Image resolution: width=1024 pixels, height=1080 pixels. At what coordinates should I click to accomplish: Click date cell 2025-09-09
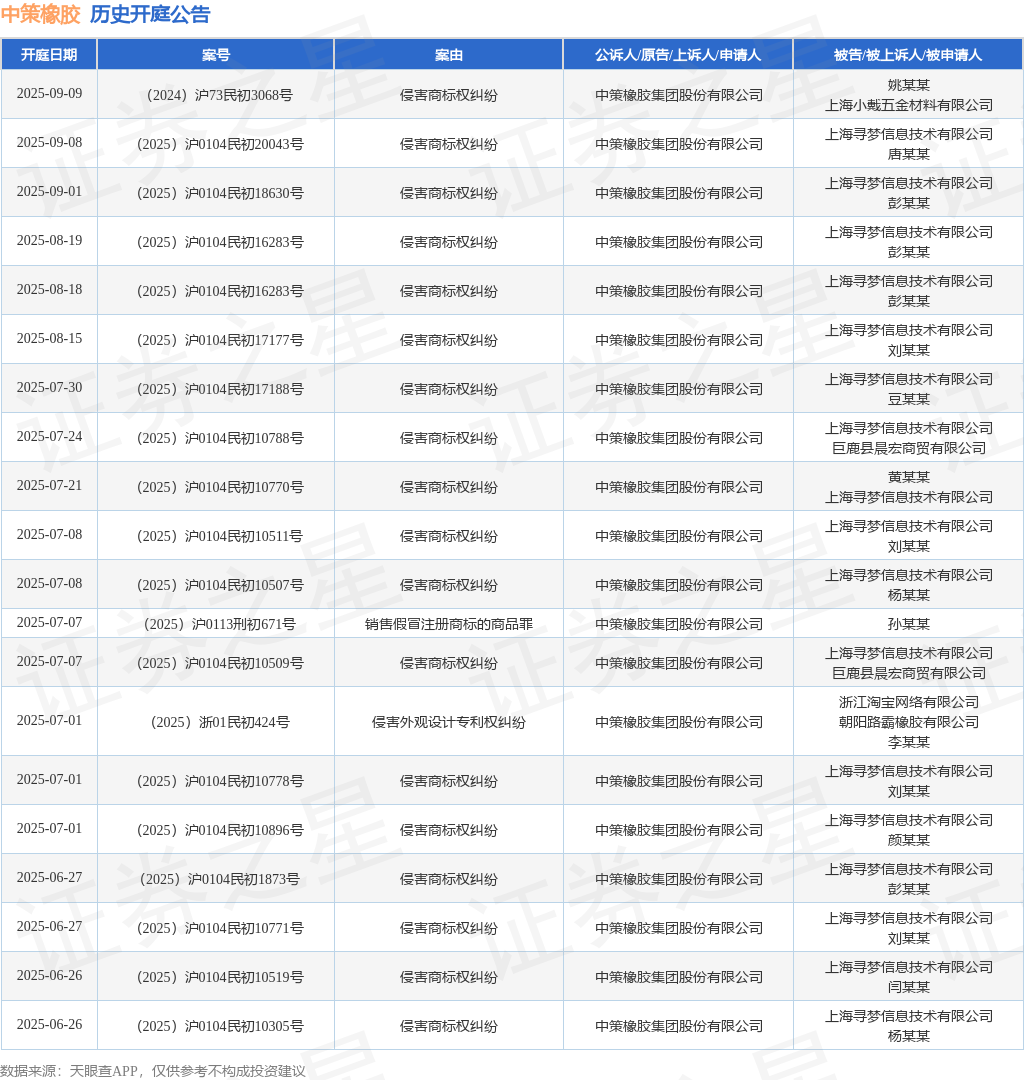pos(50,94)
